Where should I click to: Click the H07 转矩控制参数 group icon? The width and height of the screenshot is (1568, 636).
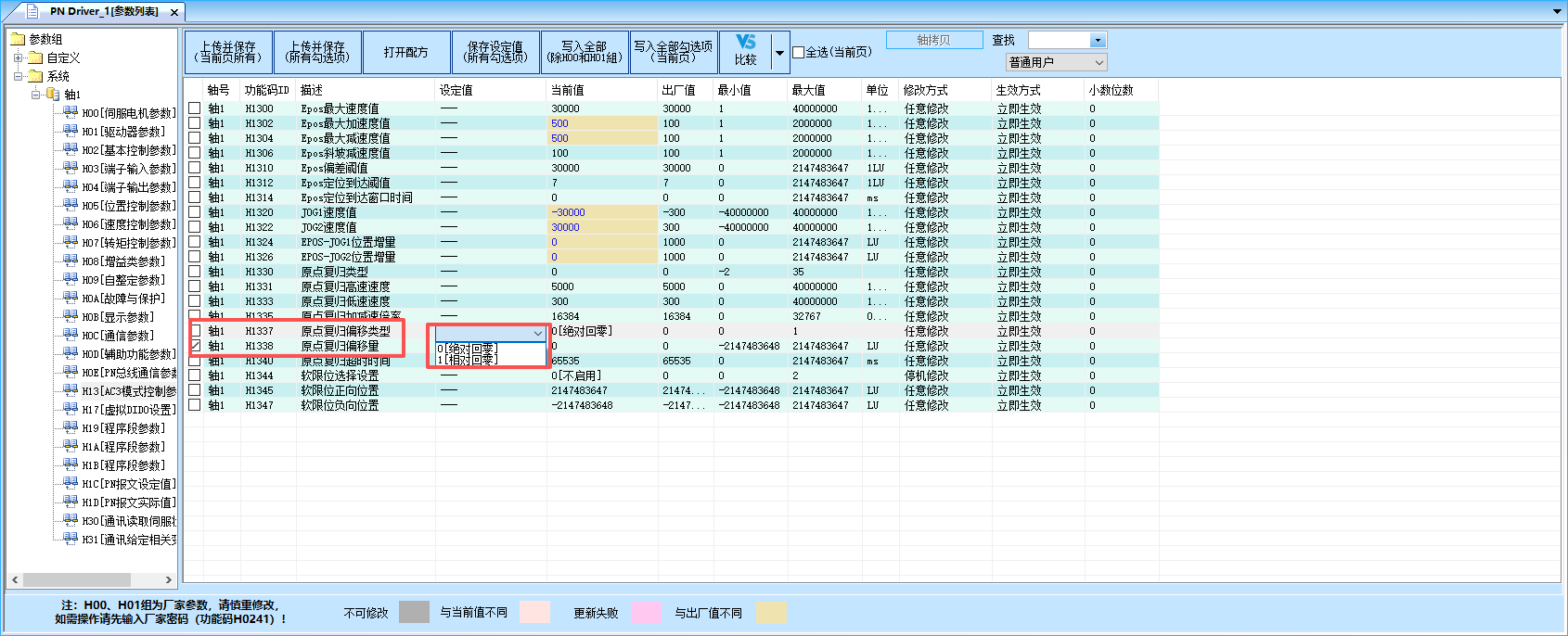[71, 241]
